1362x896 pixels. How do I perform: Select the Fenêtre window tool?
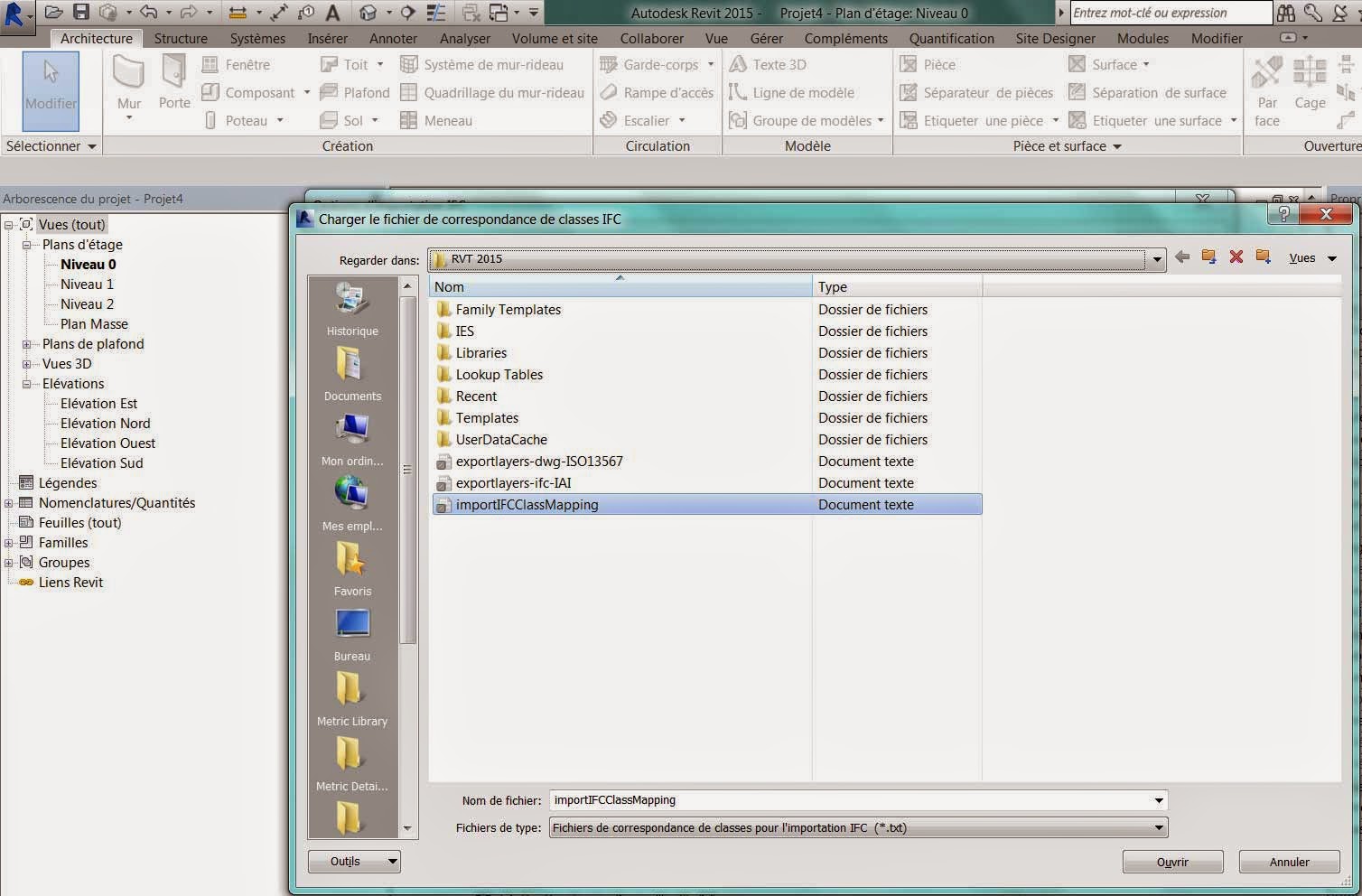point(236,65)
